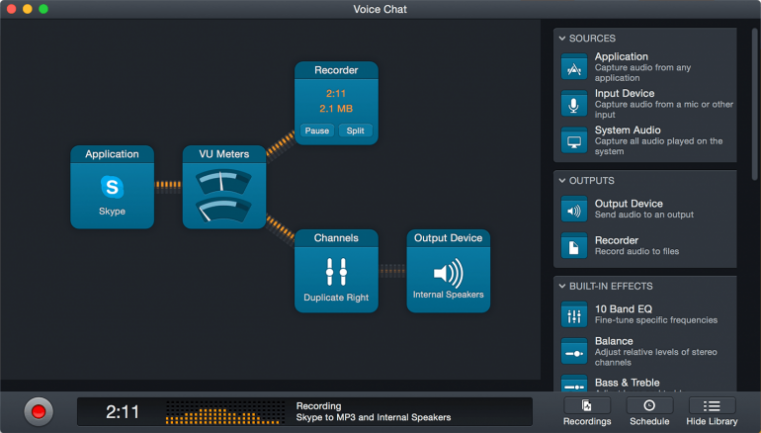Viewport: 761px width, 433px height.
Task: Split the recording in Recorder block
Action: click(x=355, y=131)
